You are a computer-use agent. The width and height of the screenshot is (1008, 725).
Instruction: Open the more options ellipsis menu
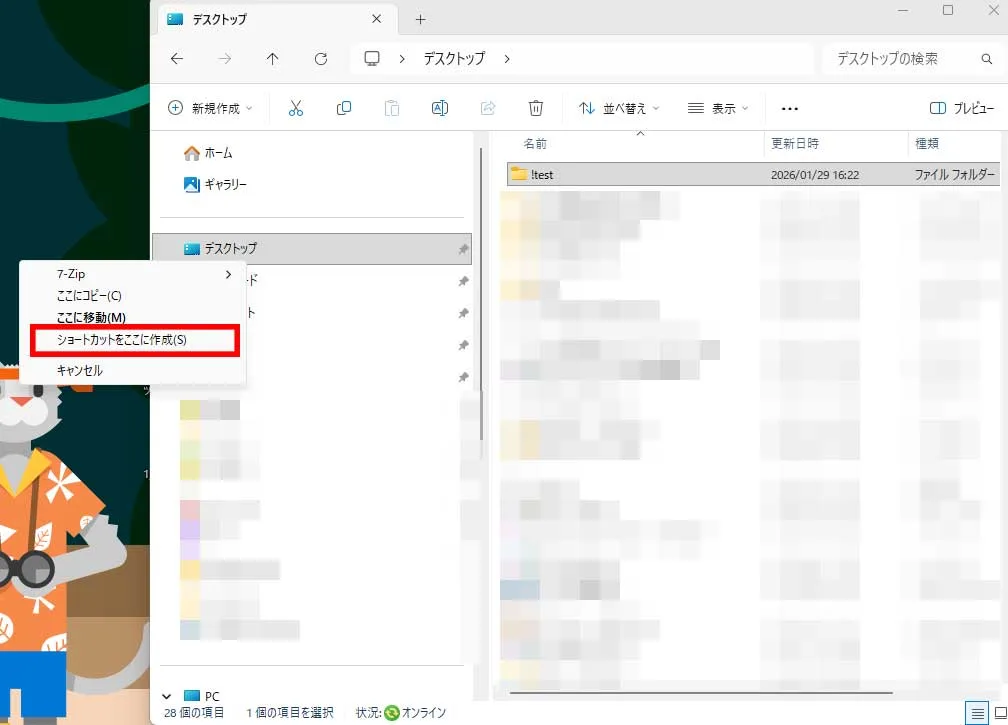point(790,108)
